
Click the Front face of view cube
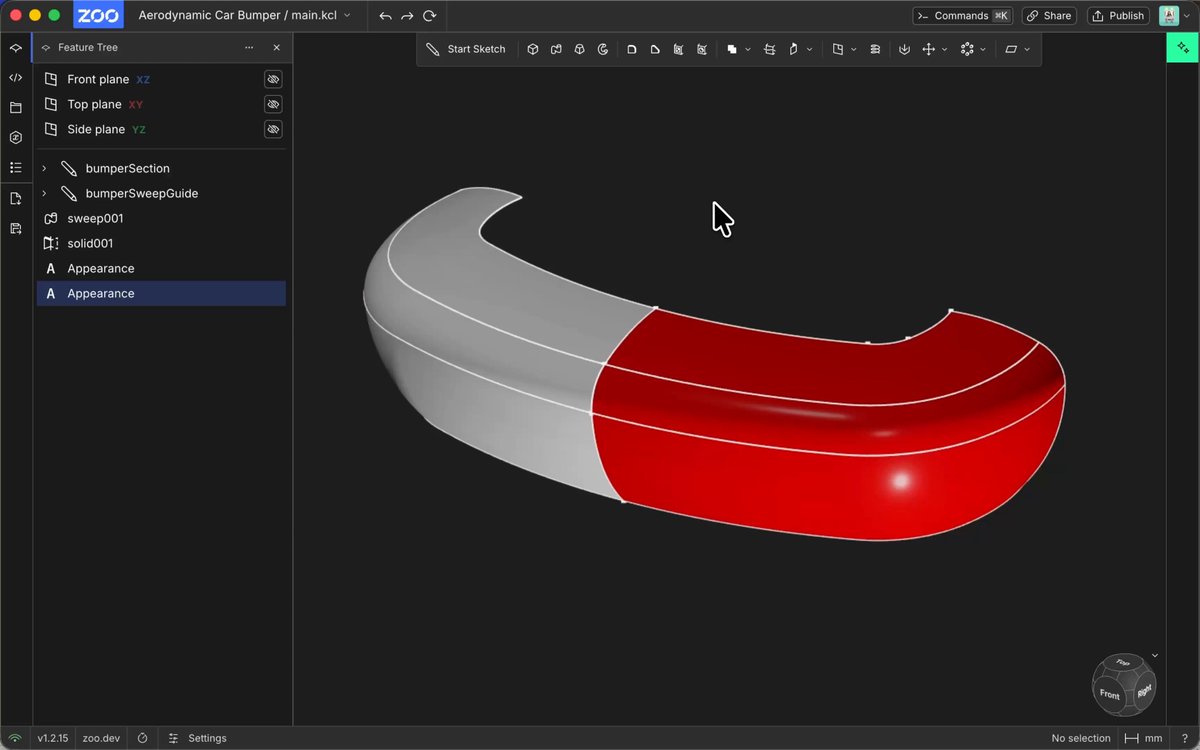point(1110,693)
